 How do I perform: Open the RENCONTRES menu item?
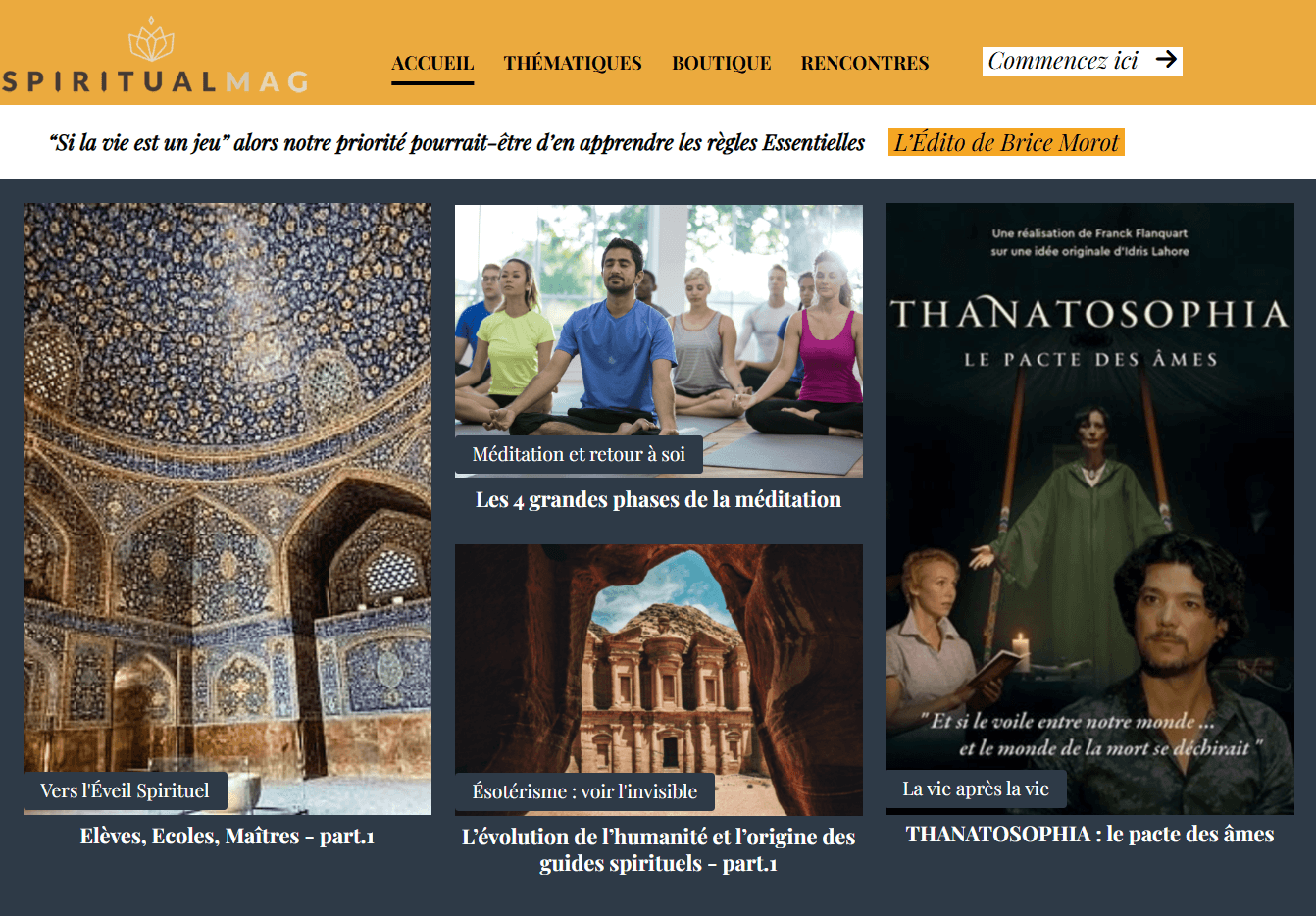tap(865, 63)
